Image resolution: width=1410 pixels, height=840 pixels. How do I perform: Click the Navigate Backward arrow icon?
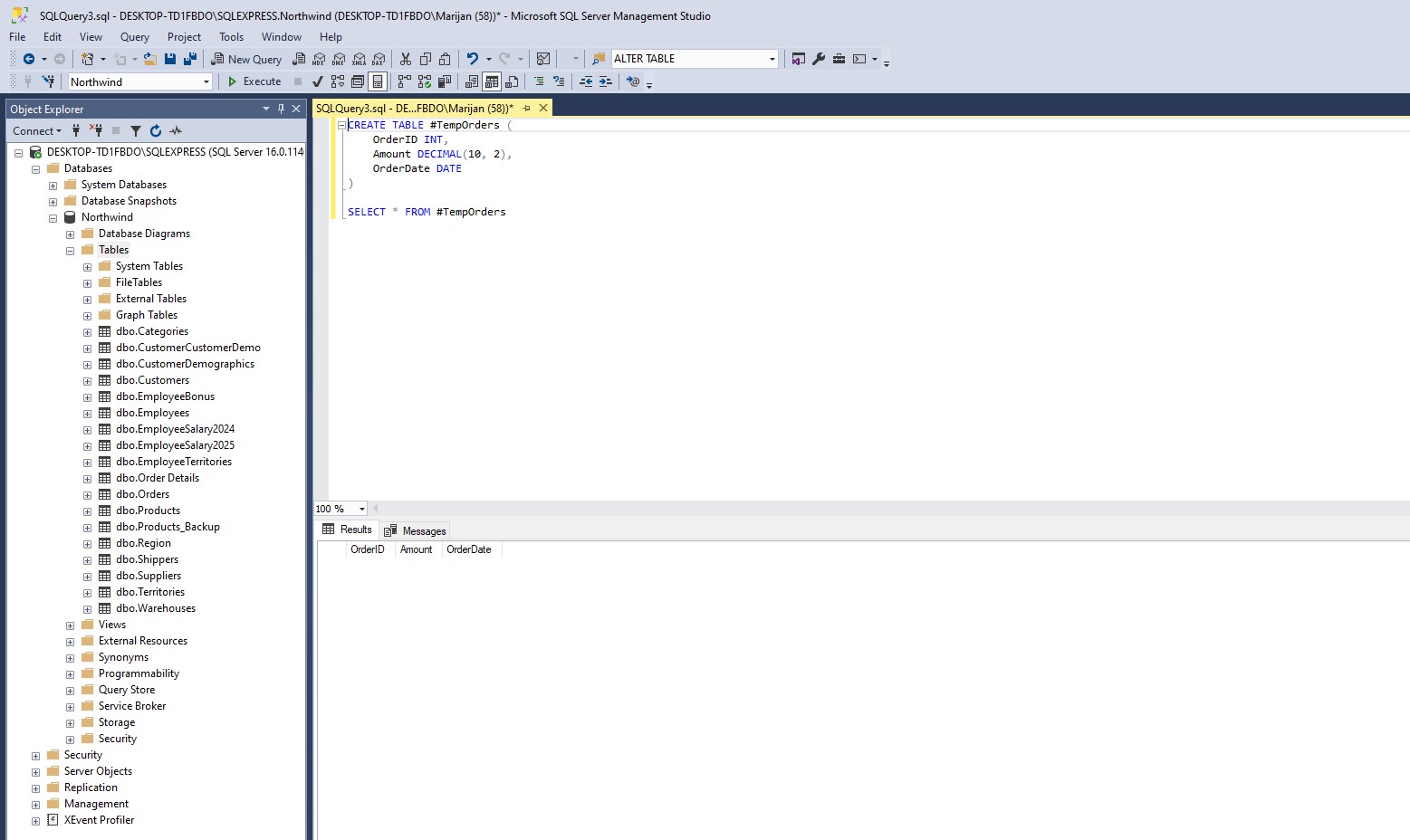[29, 59]
